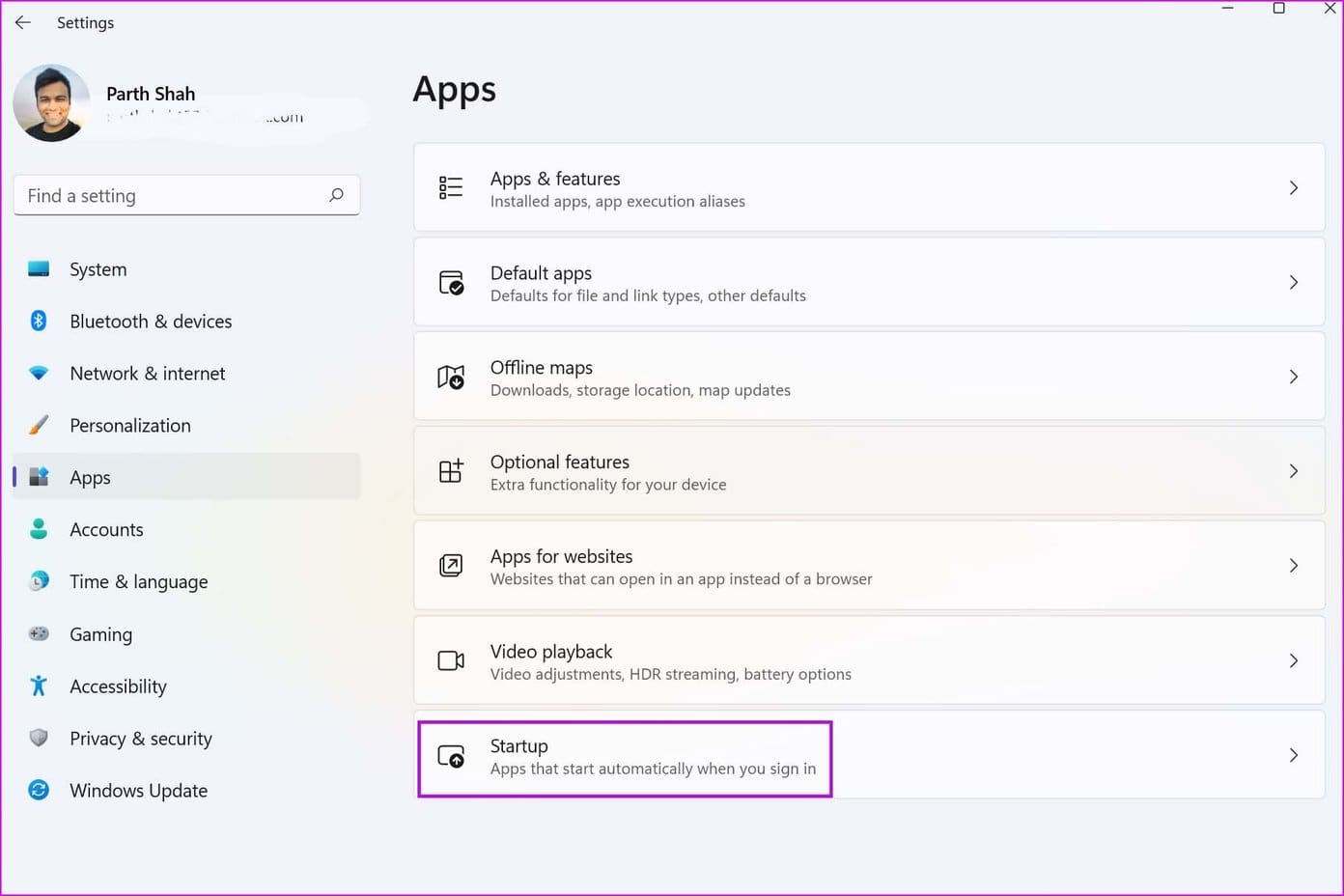The image size is (1344, 896).
Task: Expand Video playback chevron
Action: coord(1294,660)
